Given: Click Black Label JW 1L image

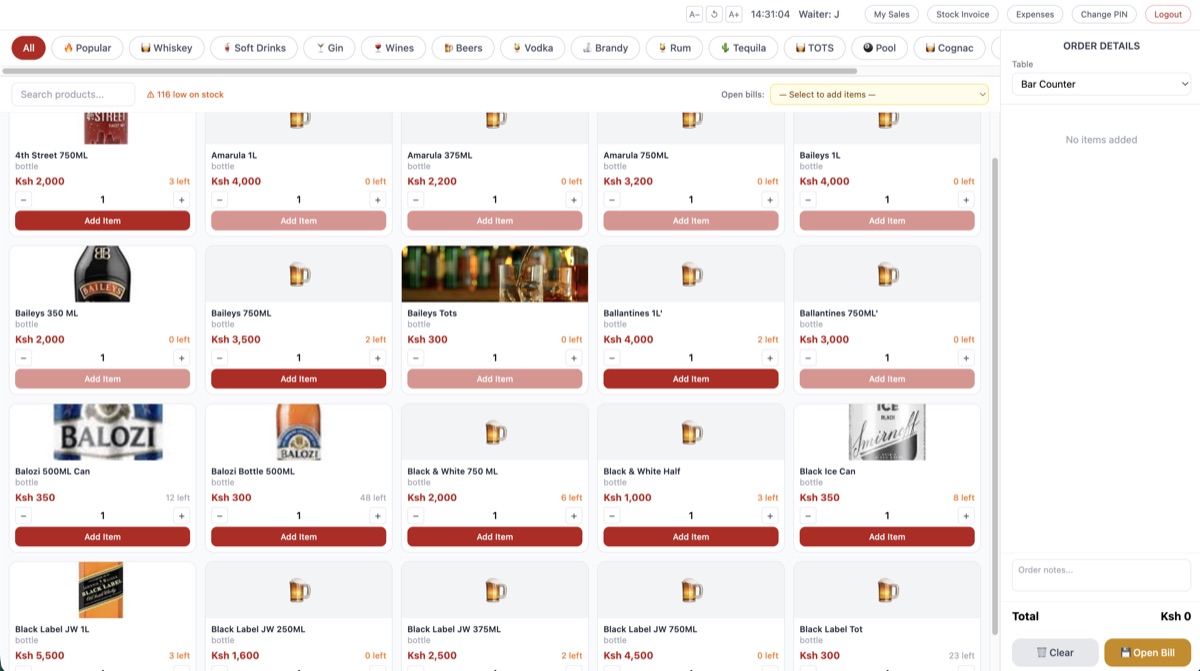Looking at the screenshot, I should click(101, 590).
